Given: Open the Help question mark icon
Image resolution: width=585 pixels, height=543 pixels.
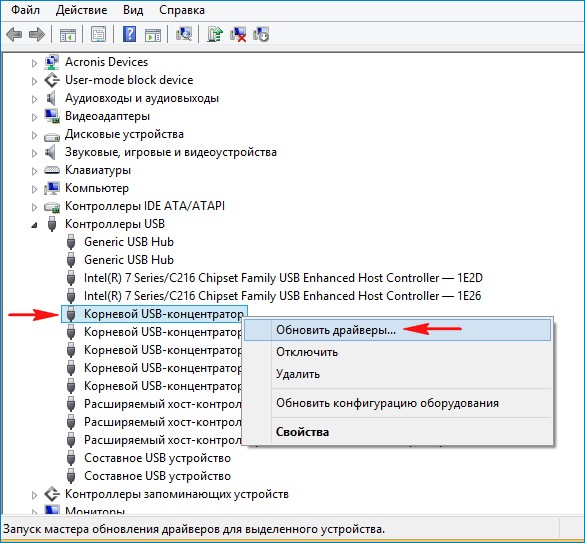Looking at the screenshot, I should (129, 34).
